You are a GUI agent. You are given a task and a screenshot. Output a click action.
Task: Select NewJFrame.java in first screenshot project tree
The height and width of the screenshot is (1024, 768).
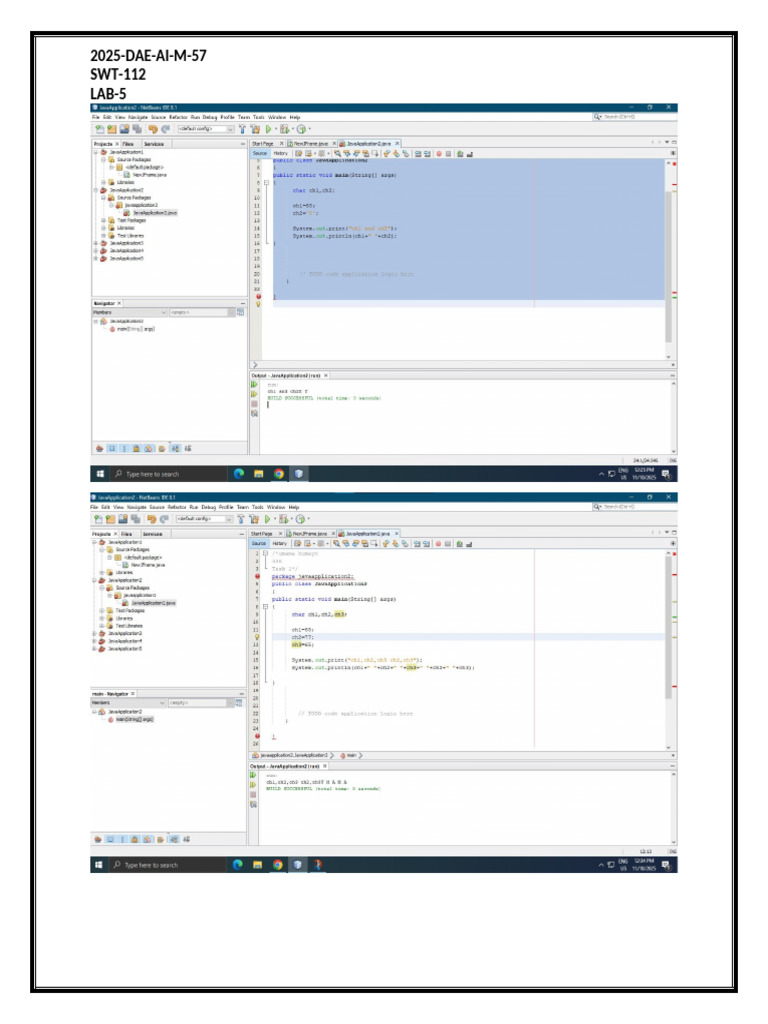point(149,174)
